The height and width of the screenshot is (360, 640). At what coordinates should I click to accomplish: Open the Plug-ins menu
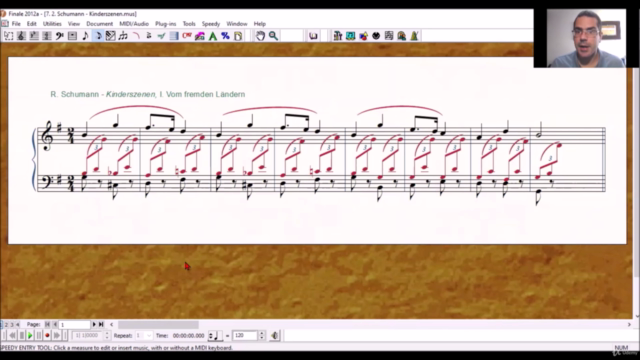tap(165, 24)
